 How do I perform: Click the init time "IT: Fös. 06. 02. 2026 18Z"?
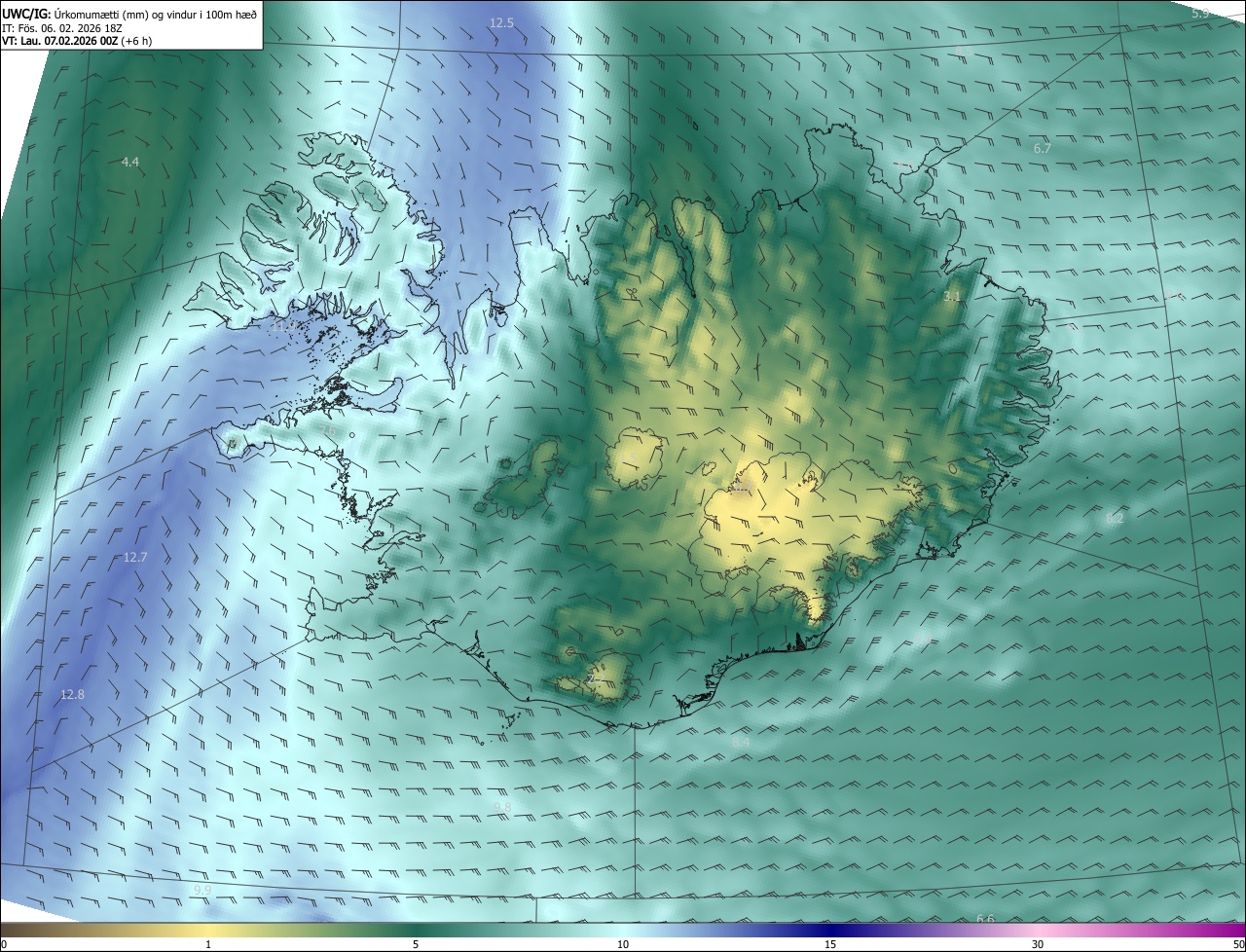click(61, 27)
